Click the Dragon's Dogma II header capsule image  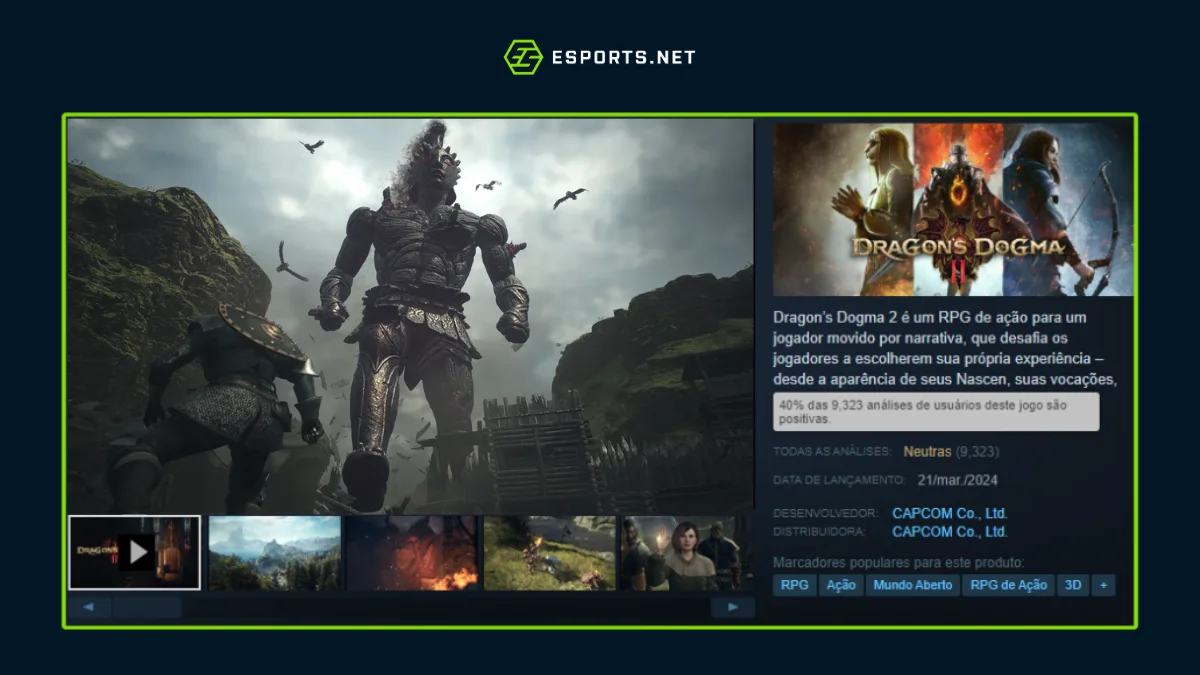coord(953,209)
